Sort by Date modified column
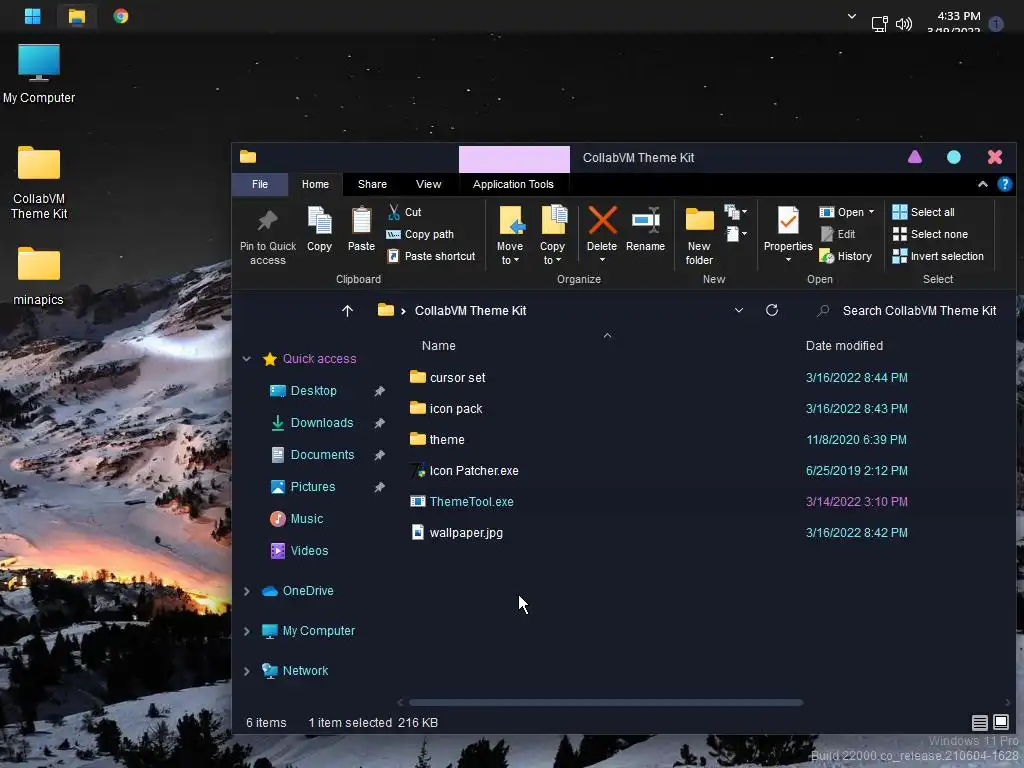Image resolution: width=1024 pixels, height=768 pixels. pyautogui.click(x=844, y=345)
